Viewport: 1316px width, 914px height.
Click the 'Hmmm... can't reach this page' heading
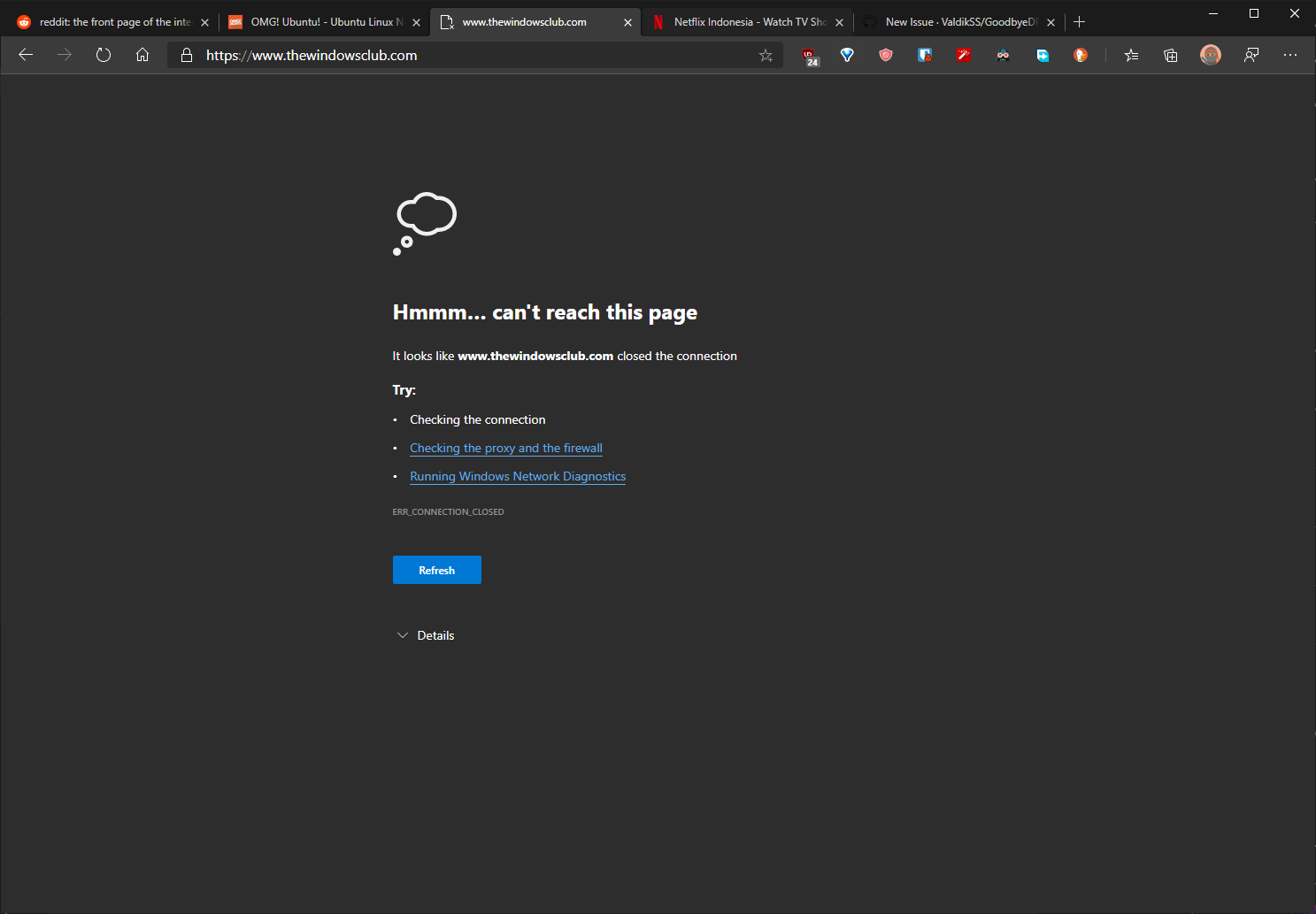545,312
